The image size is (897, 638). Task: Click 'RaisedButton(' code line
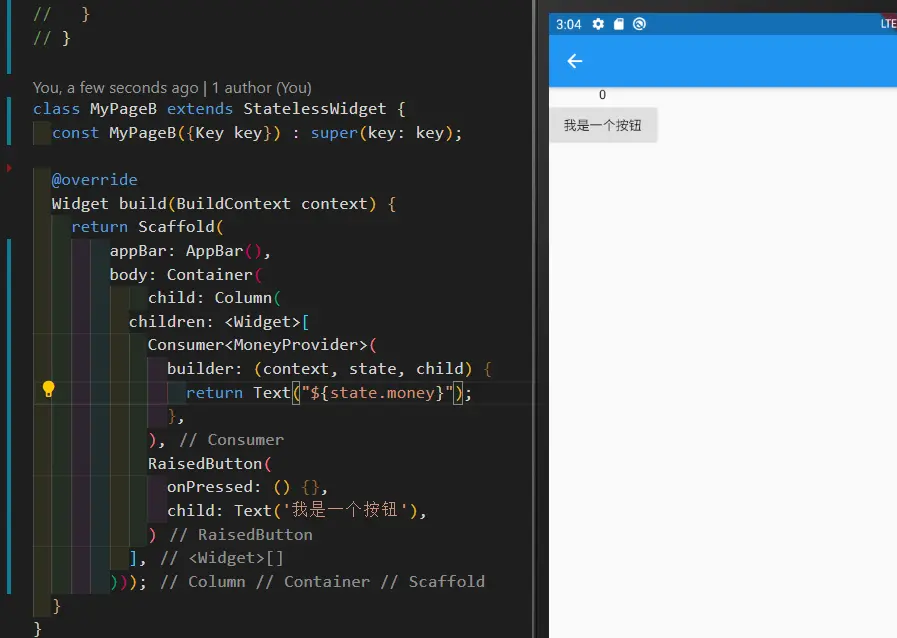pyautogui.click(x=209, y=463)
